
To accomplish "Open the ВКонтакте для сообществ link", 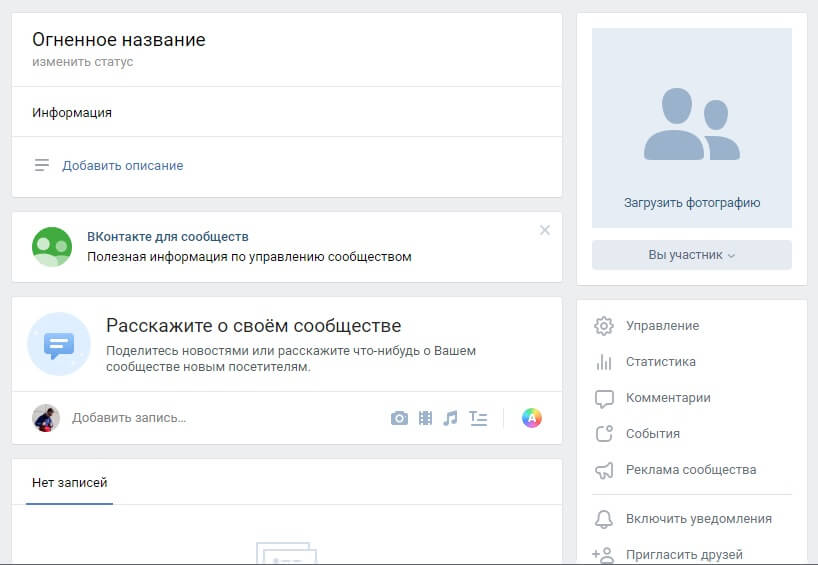I will tap(168, 237).
